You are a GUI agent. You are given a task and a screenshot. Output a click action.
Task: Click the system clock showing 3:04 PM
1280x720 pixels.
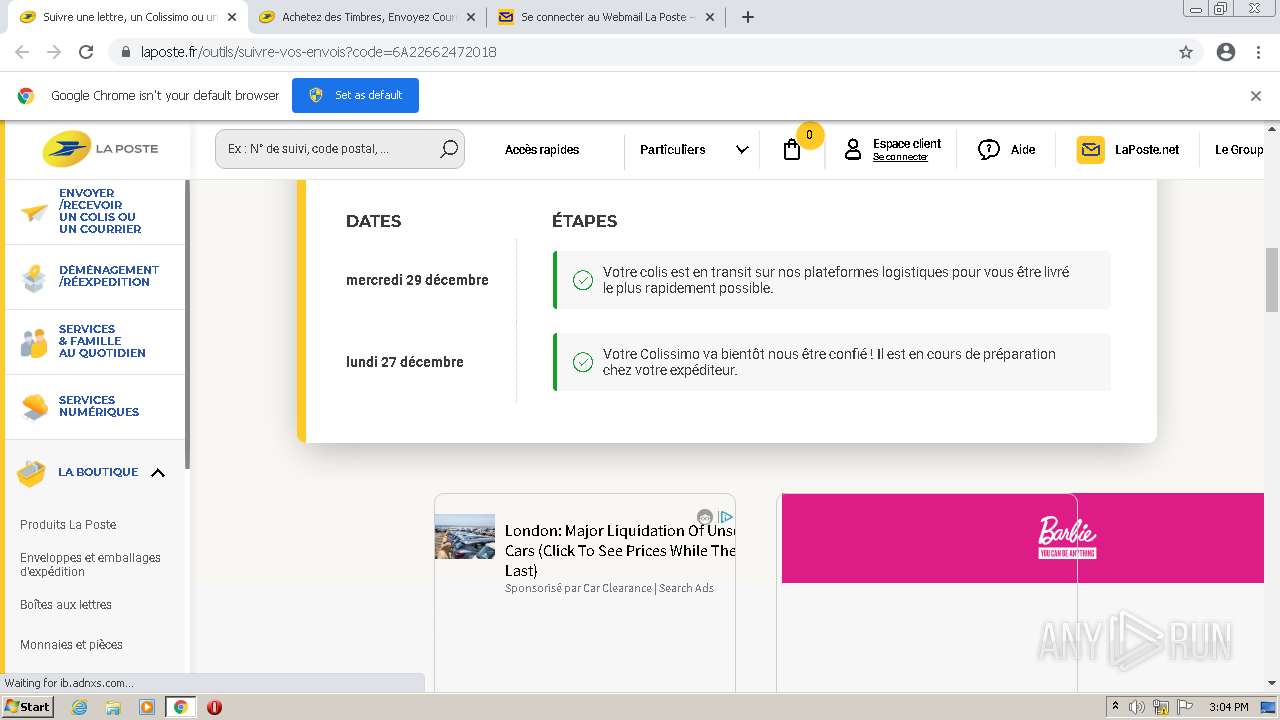pos(1228,707)
